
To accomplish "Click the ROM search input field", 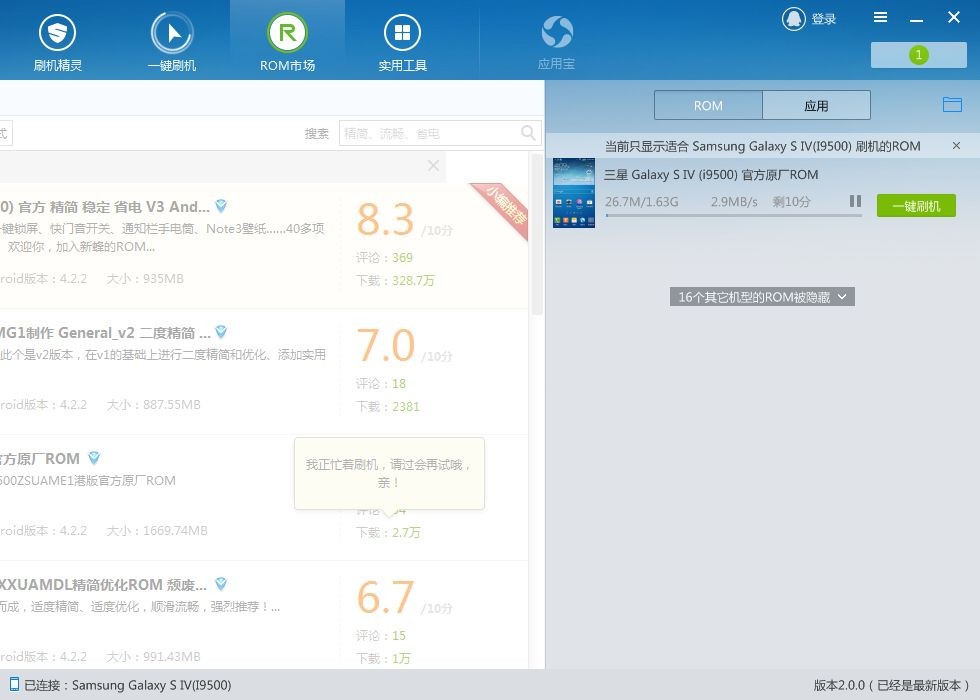I will pos(428,133).
